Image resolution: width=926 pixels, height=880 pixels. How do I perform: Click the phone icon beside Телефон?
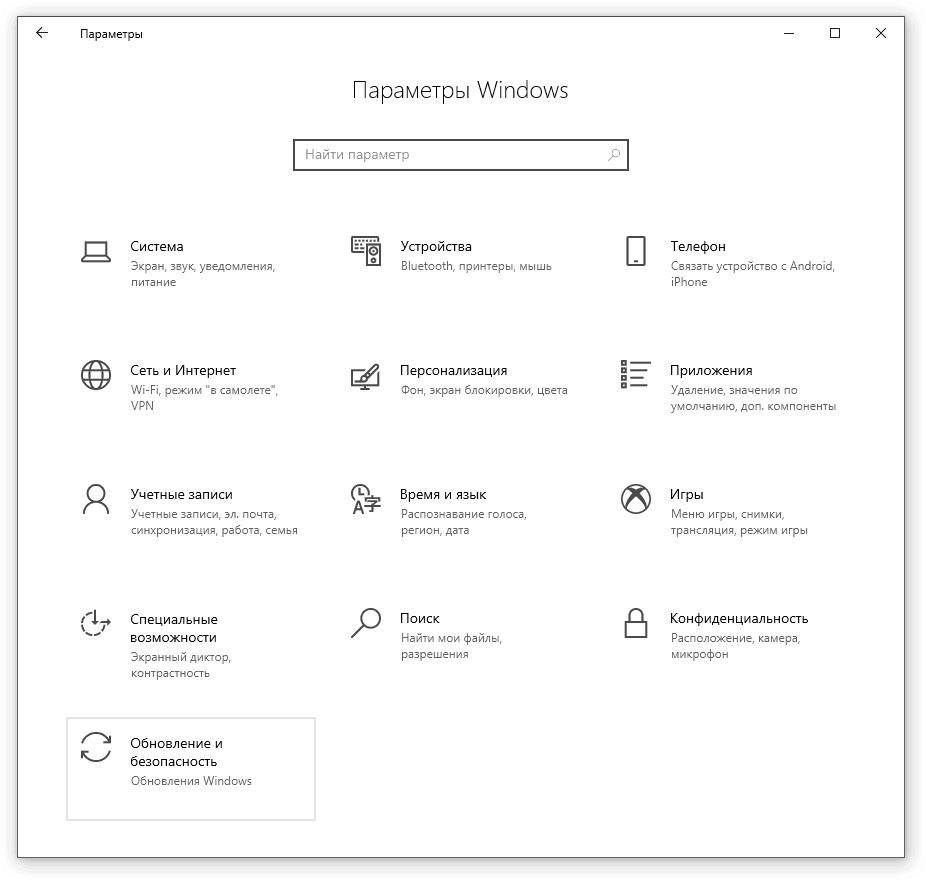click(x=635, y=251)
